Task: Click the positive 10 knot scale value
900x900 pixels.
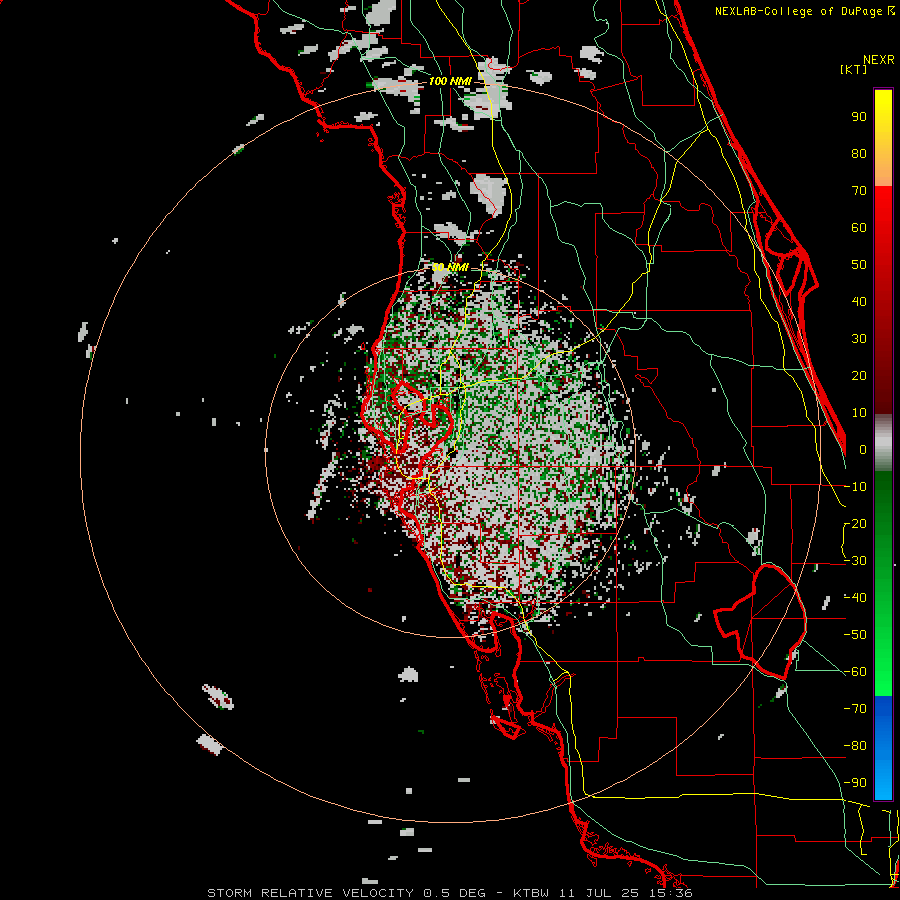Action: pyautogui.click(x=859, y=413)
